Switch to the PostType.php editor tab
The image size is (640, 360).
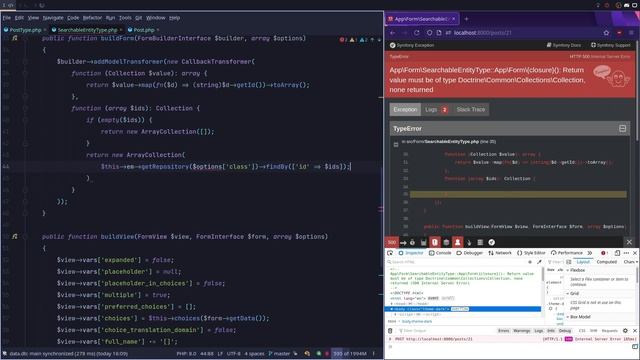(x=25, y=30)
